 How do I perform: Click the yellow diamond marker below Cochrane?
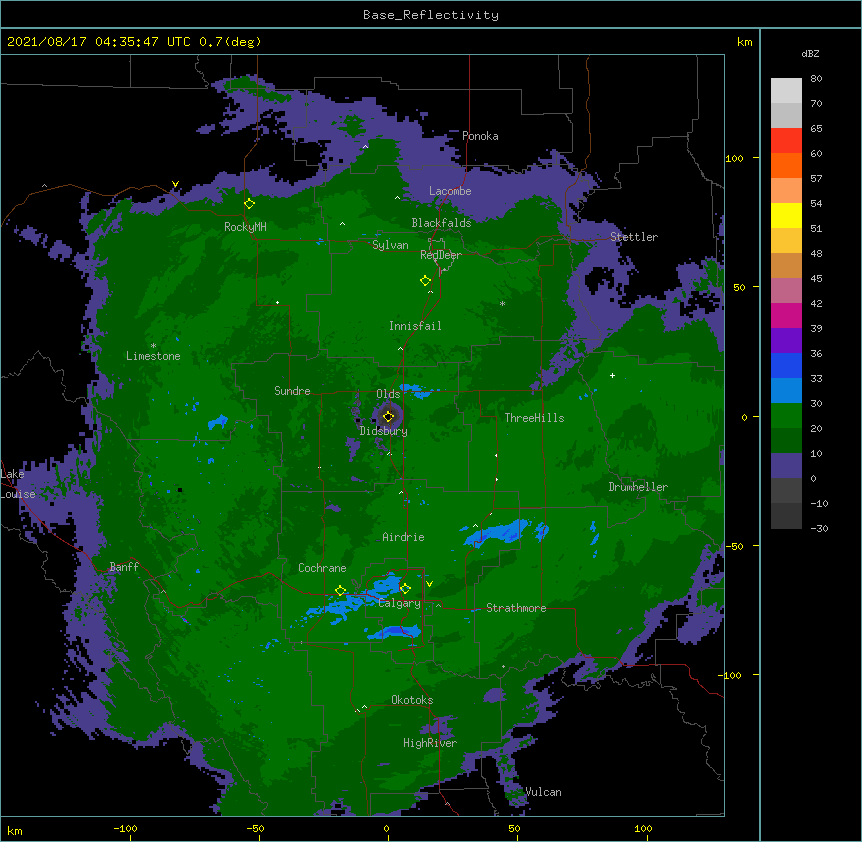[340, 591]
